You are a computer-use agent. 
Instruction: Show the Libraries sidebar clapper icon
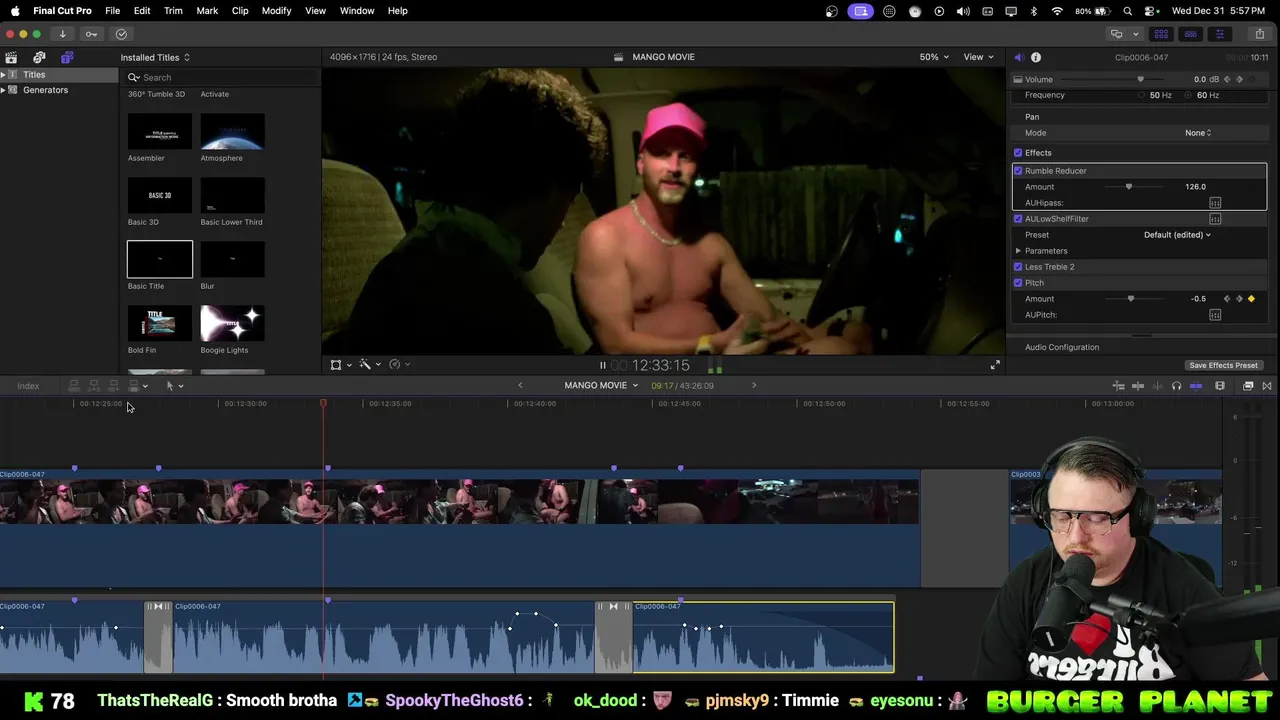click(x=11, y=57)
